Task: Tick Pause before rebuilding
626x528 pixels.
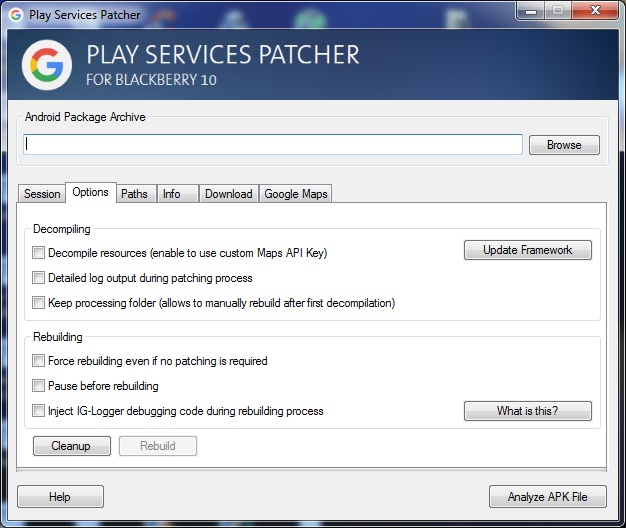Action: click(38, 386)
